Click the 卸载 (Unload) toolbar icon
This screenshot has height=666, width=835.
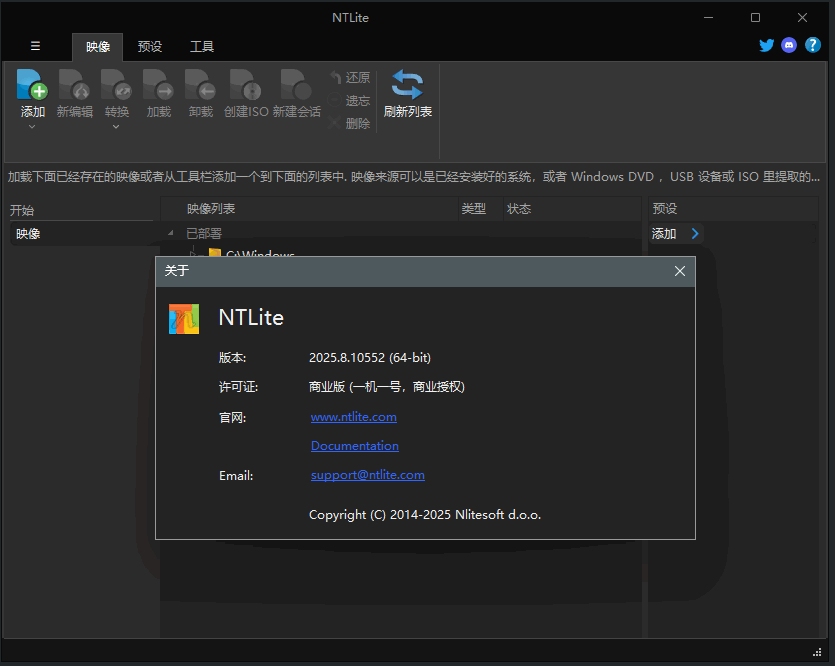click(x=200, y=85)
